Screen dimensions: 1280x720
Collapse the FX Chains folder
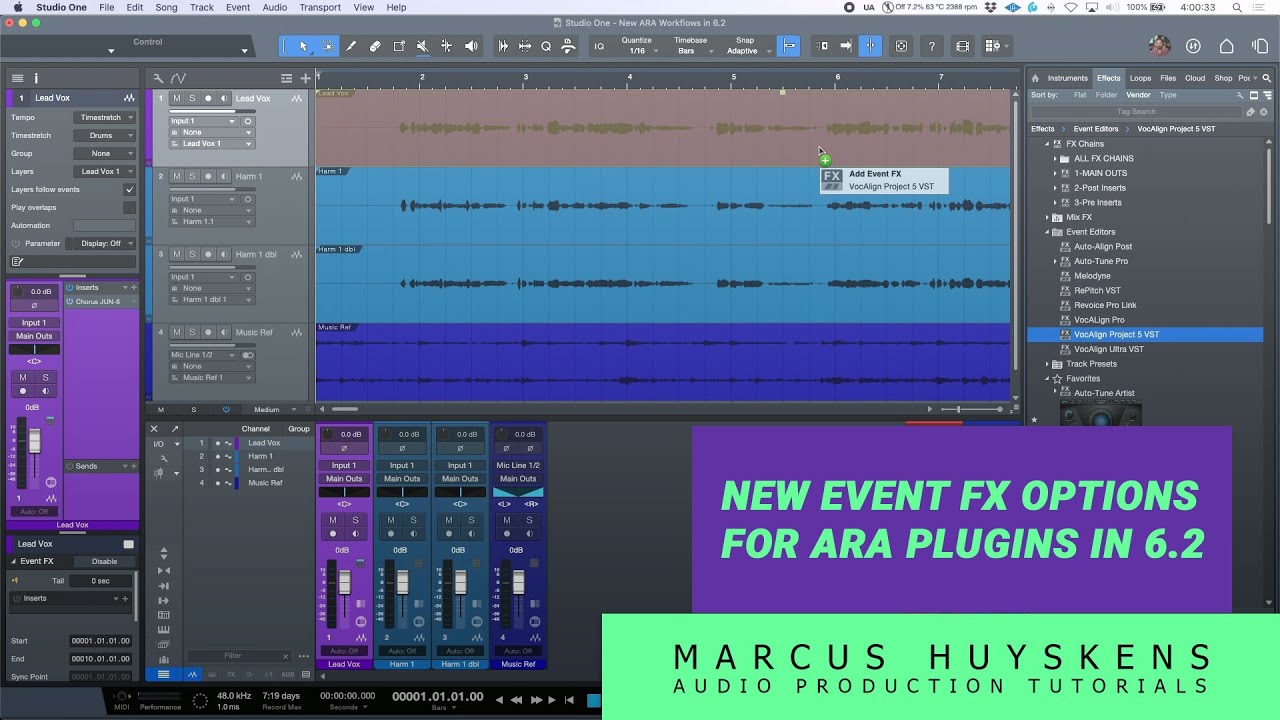(1047, 144)
